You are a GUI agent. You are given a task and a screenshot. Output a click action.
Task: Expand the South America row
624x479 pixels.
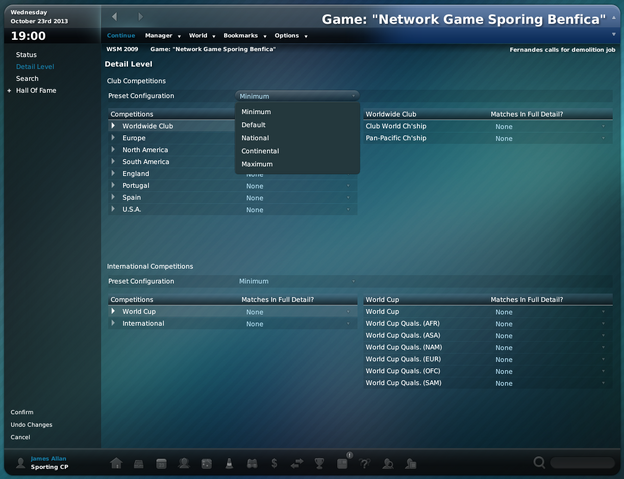113,162
